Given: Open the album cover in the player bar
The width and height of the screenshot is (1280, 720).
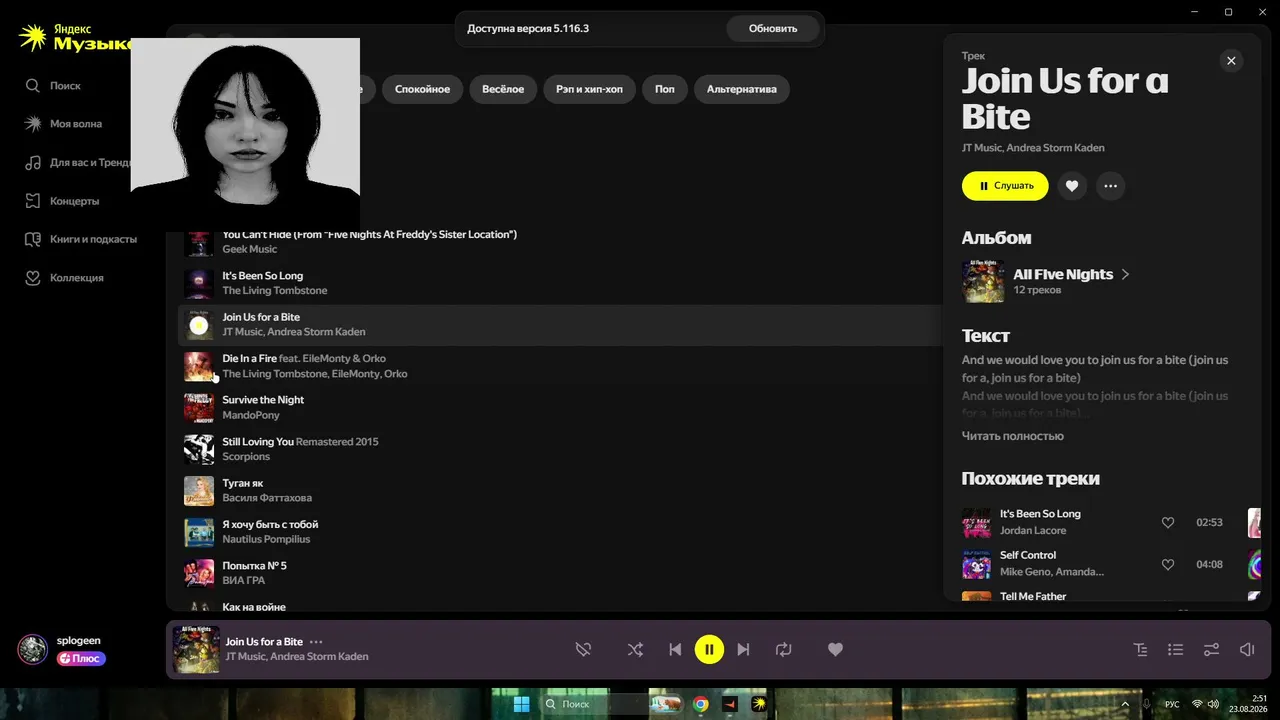Looking at the screenshot, I should pyautogui.click(x=196, y=650).
